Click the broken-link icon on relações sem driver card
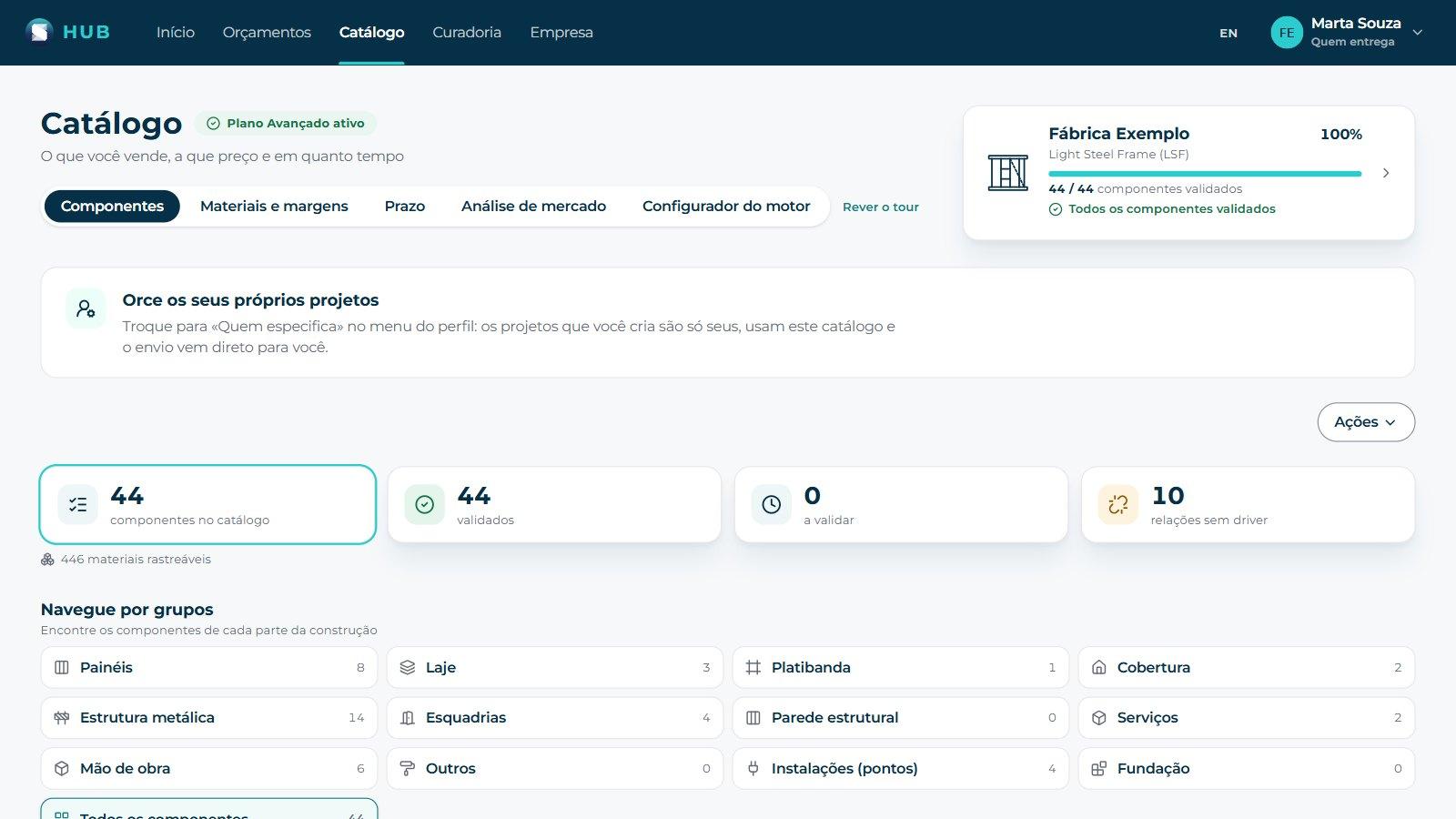 1118,504
